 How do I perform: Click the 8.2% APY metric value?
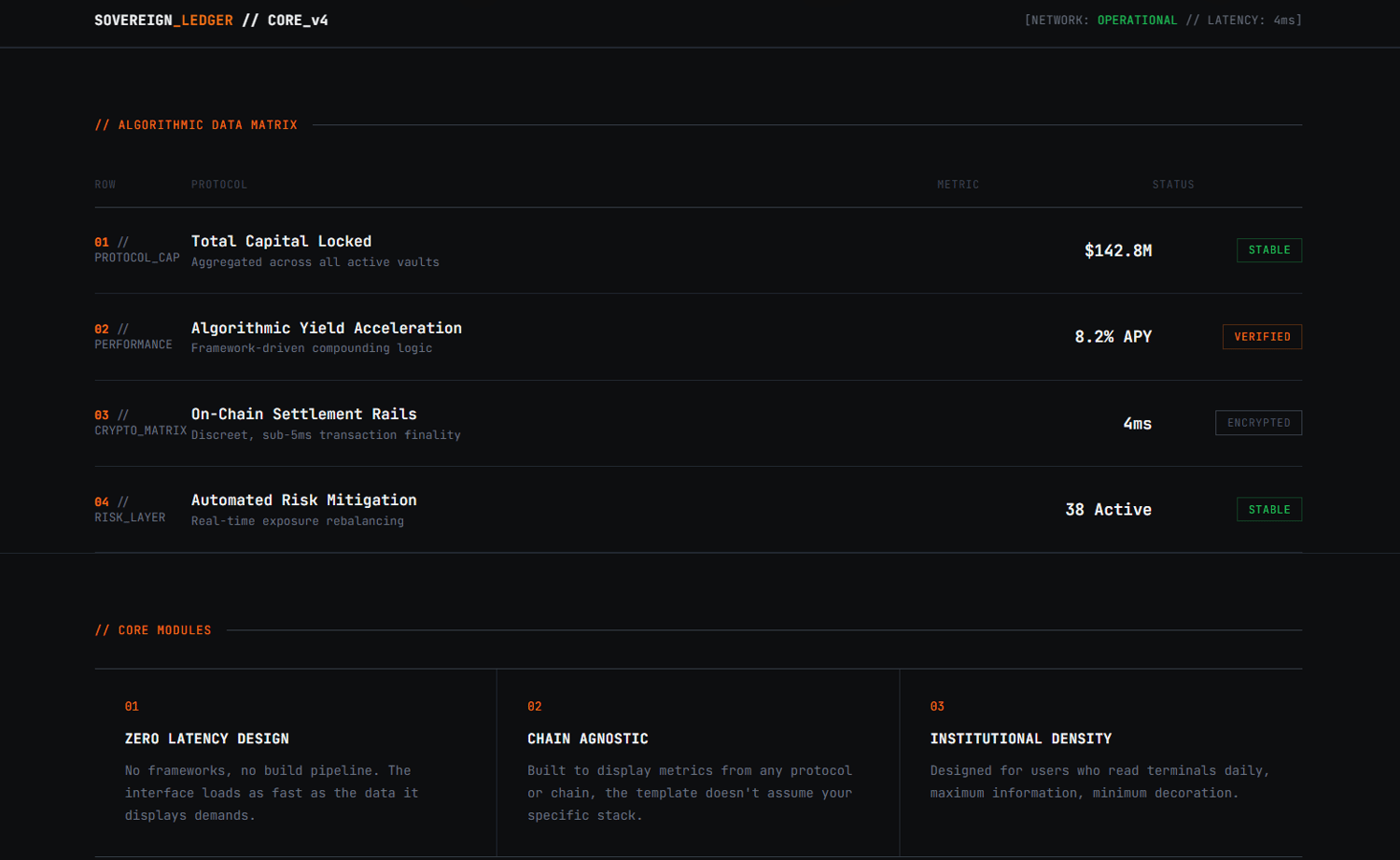[1113, 337]
